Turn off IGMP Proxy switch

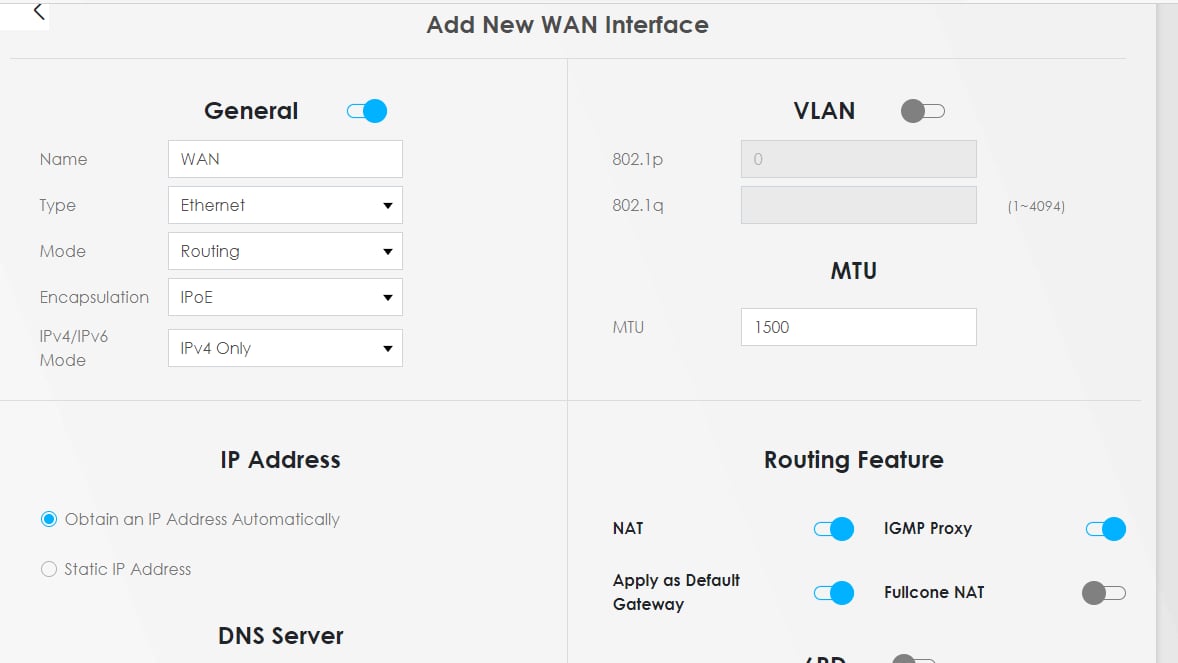[1105, 529]
